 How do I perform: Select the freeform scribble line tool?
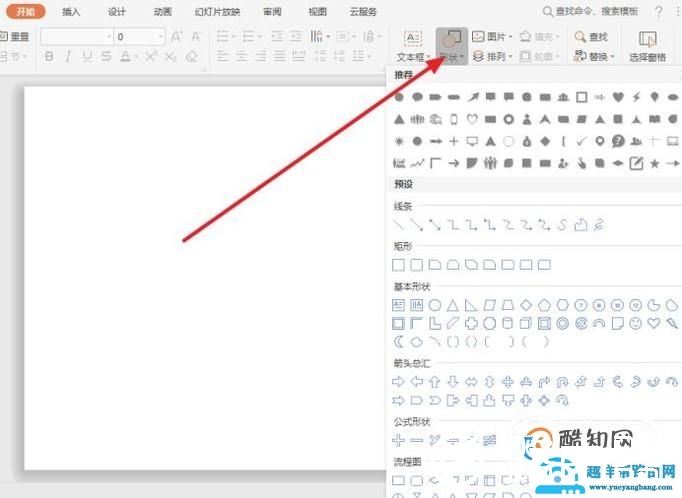tap(598, 225)
